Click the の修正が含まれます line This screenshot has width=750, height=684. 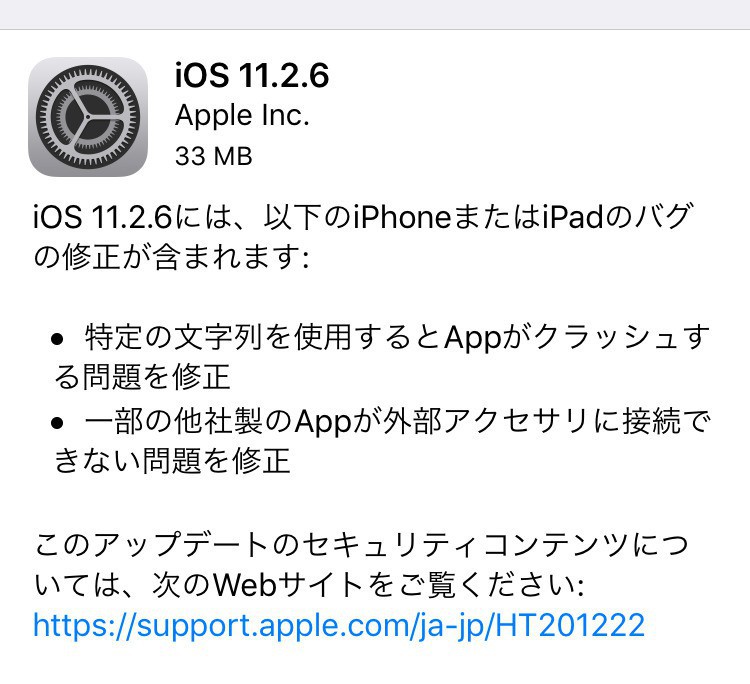click(171, 257)
